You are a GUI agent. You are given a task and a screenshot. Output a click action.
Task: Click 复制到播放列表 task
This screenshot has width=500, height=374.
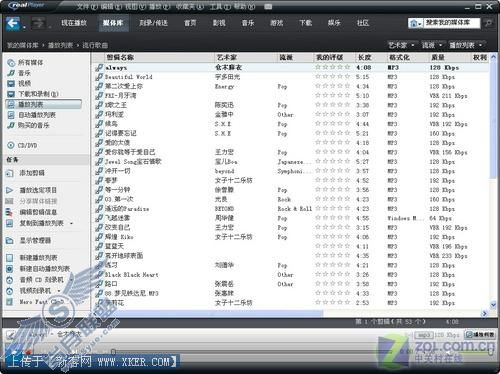35,223
